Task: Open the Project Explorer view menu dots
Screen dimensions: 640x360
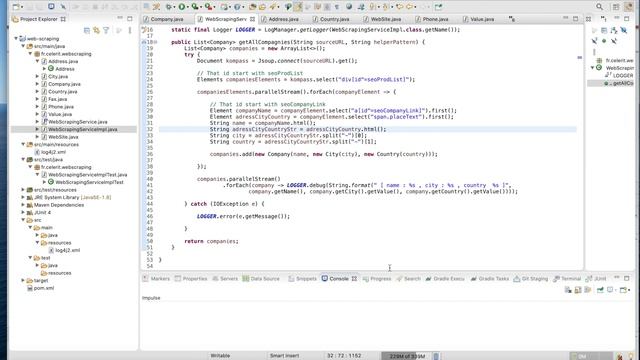Action: [x=130, y=30]
